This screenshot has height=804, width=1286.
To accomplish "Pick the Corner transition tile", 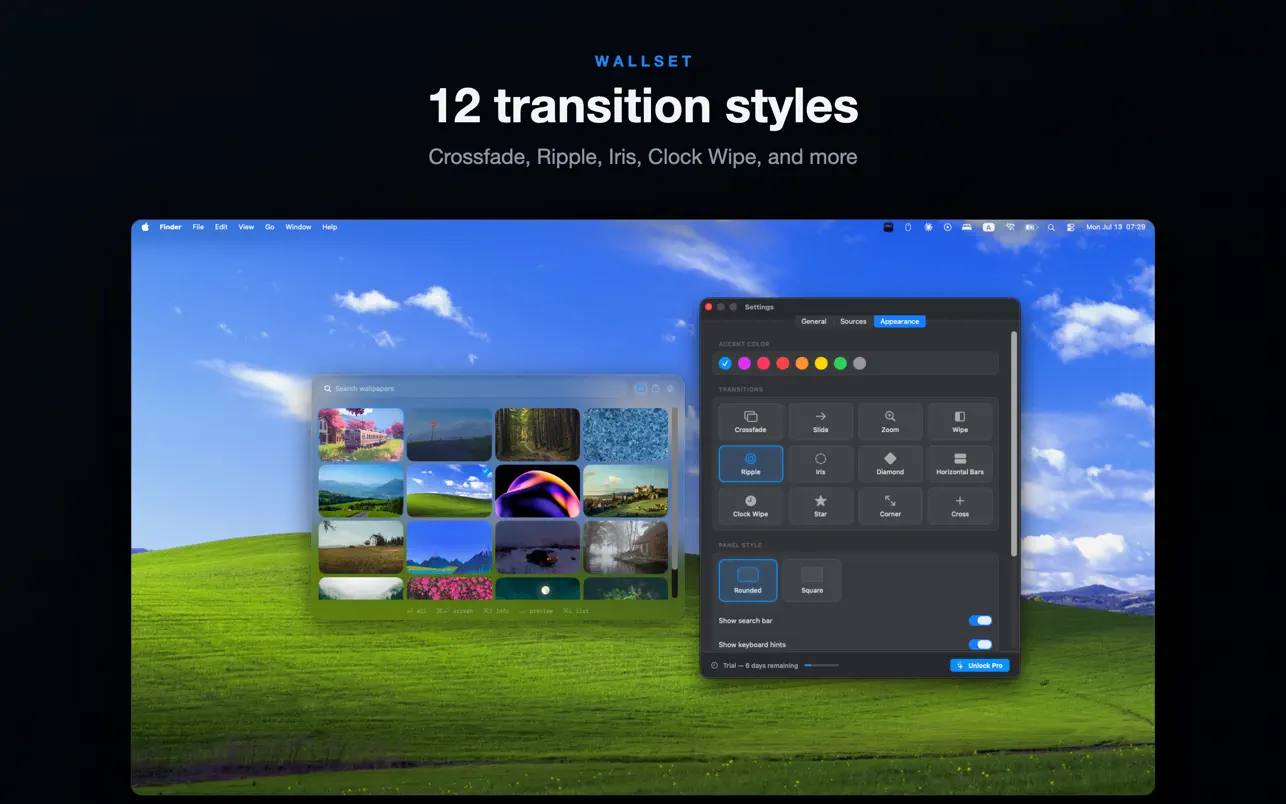I will [x=890, y=505].
